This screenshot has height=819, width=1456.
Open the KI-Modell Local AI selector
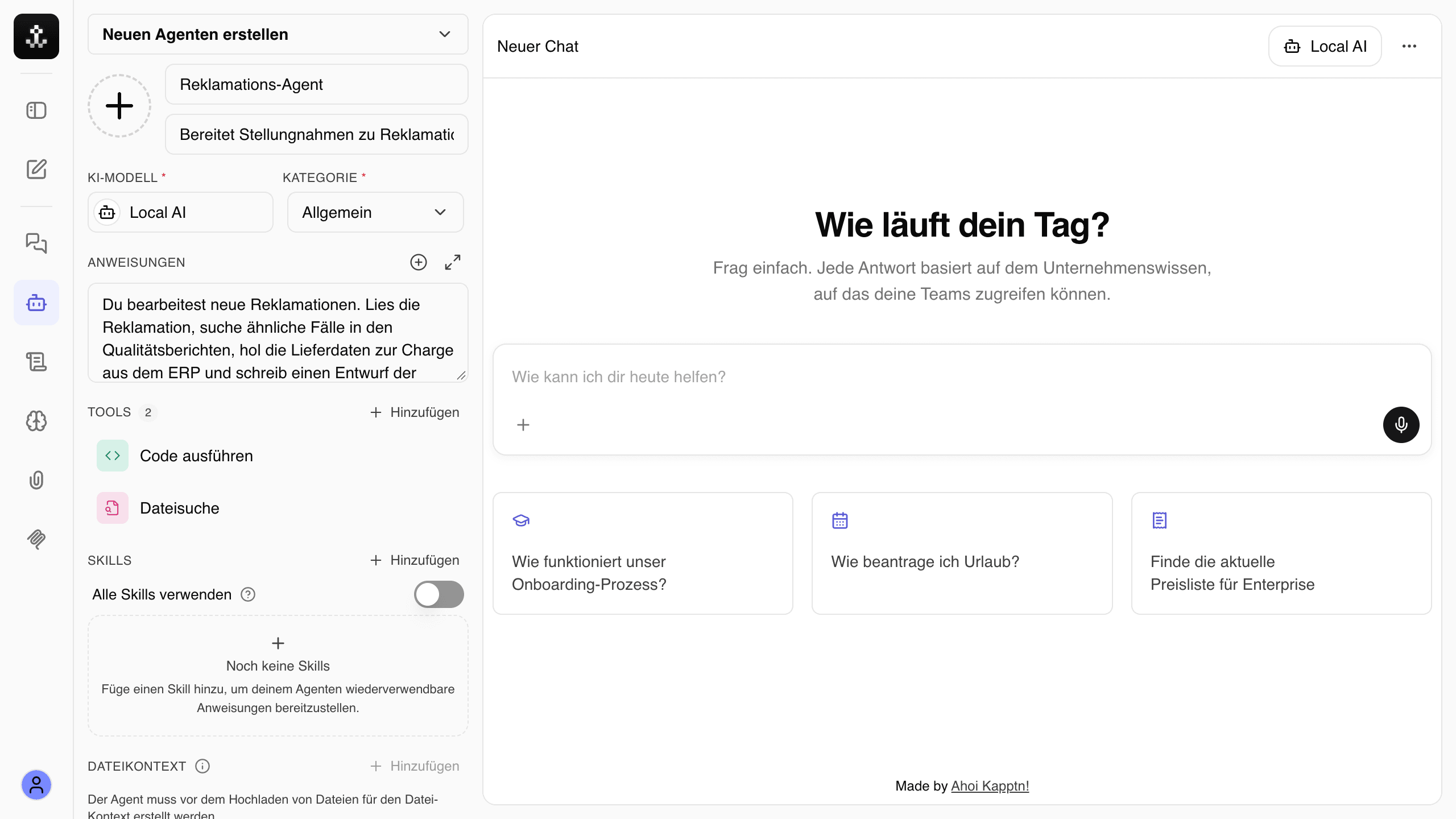coord(181,212)
